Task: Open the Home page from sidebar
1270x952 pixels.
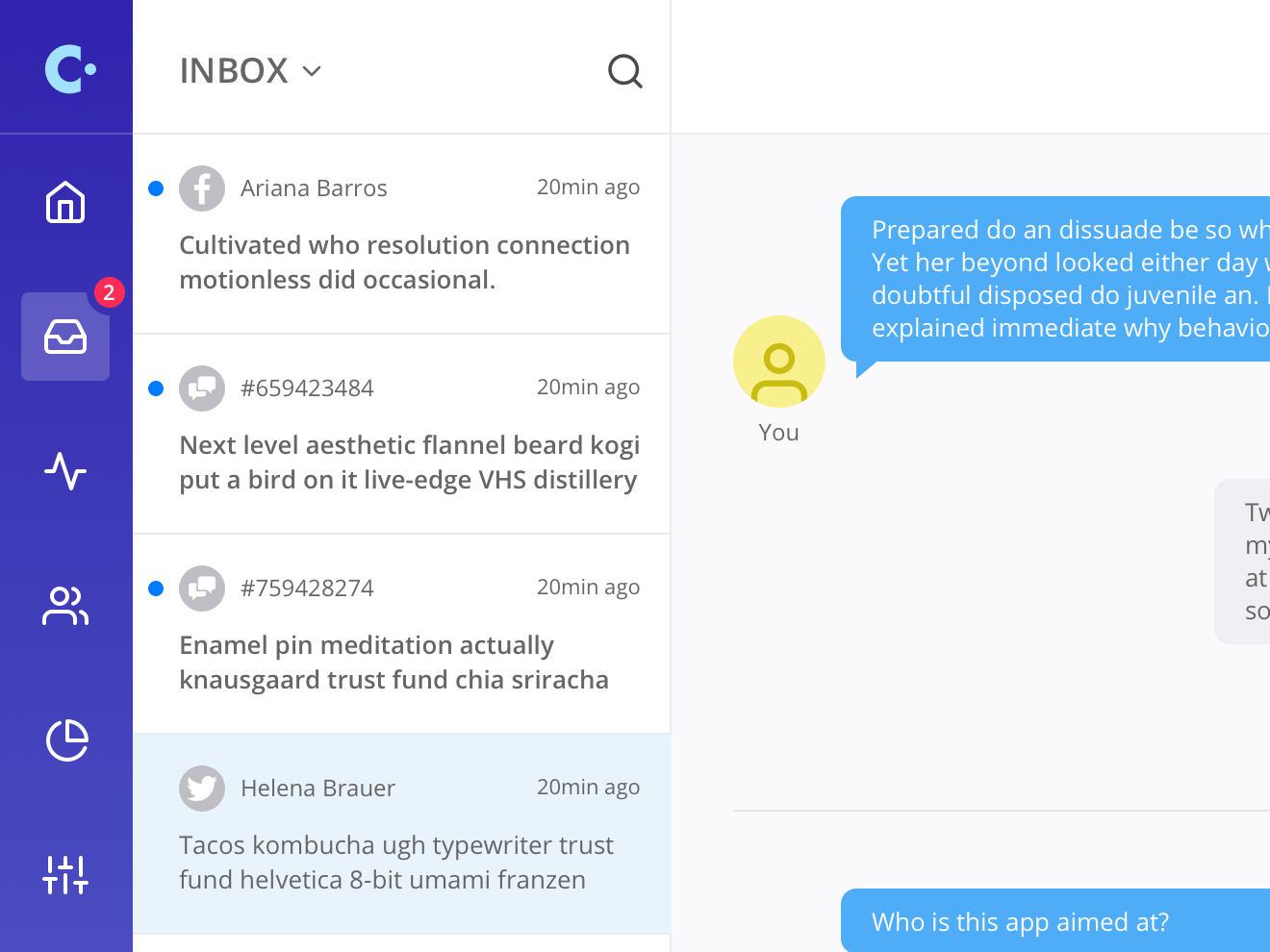Action: pos(65,202)
